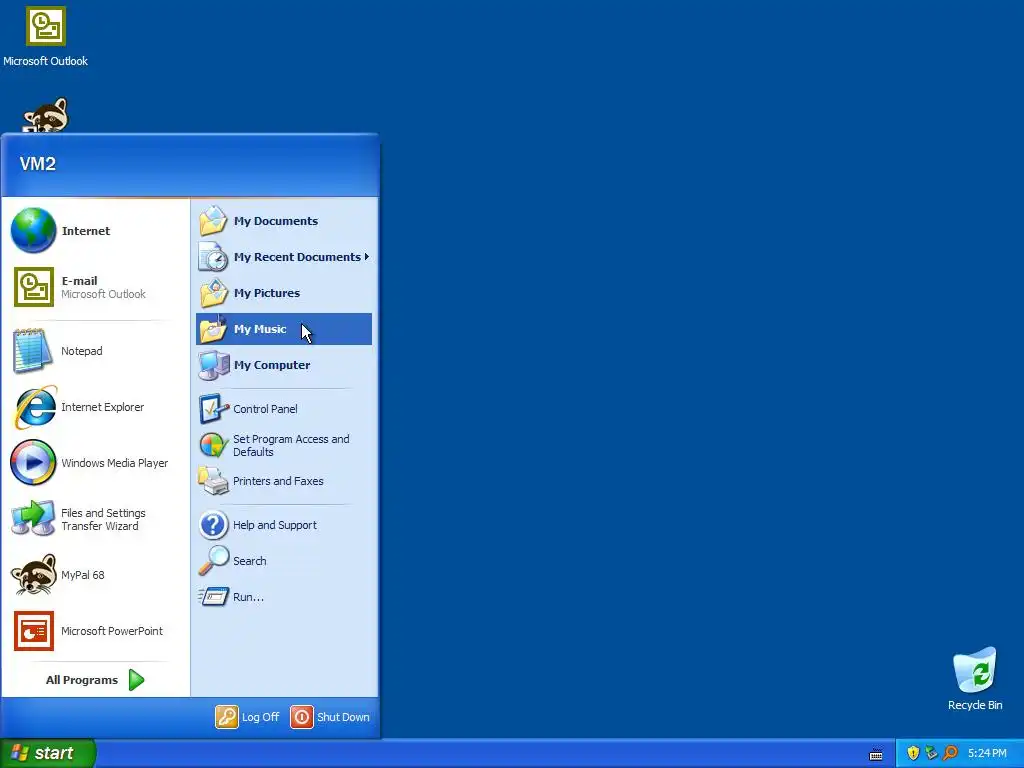Click the My Pictures folder icon

213,293
